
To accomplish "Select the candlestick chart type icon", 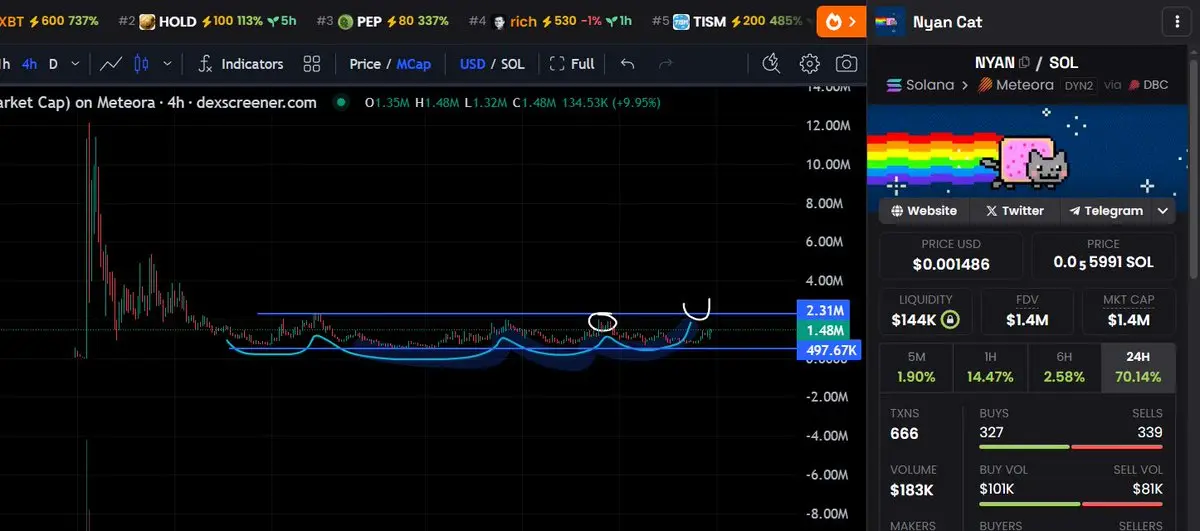I will tap(141, 64).
